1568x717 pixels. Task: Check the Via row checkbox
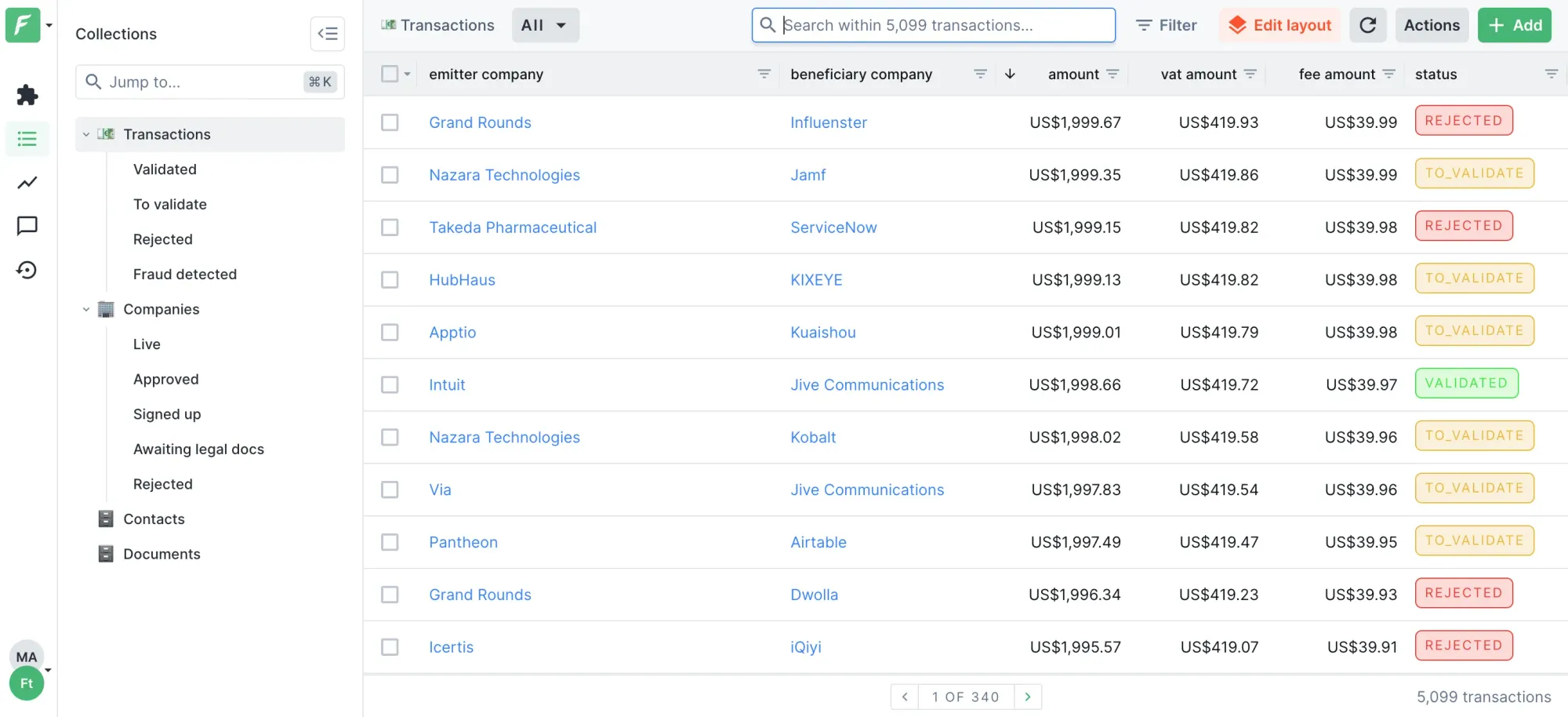click(390, 490)
